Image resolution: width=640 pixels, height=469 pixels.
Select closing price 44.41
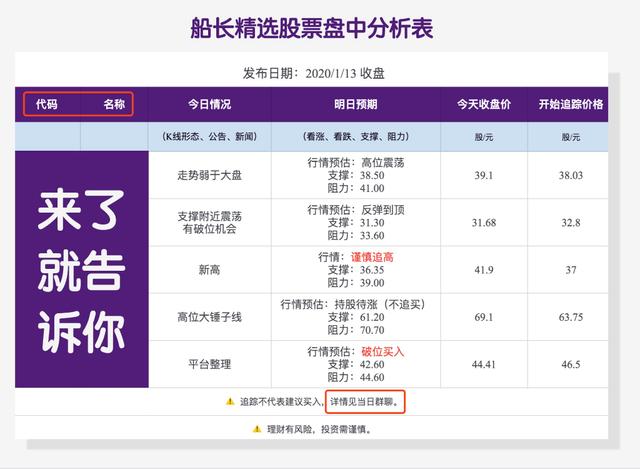(x=484, y=365)
